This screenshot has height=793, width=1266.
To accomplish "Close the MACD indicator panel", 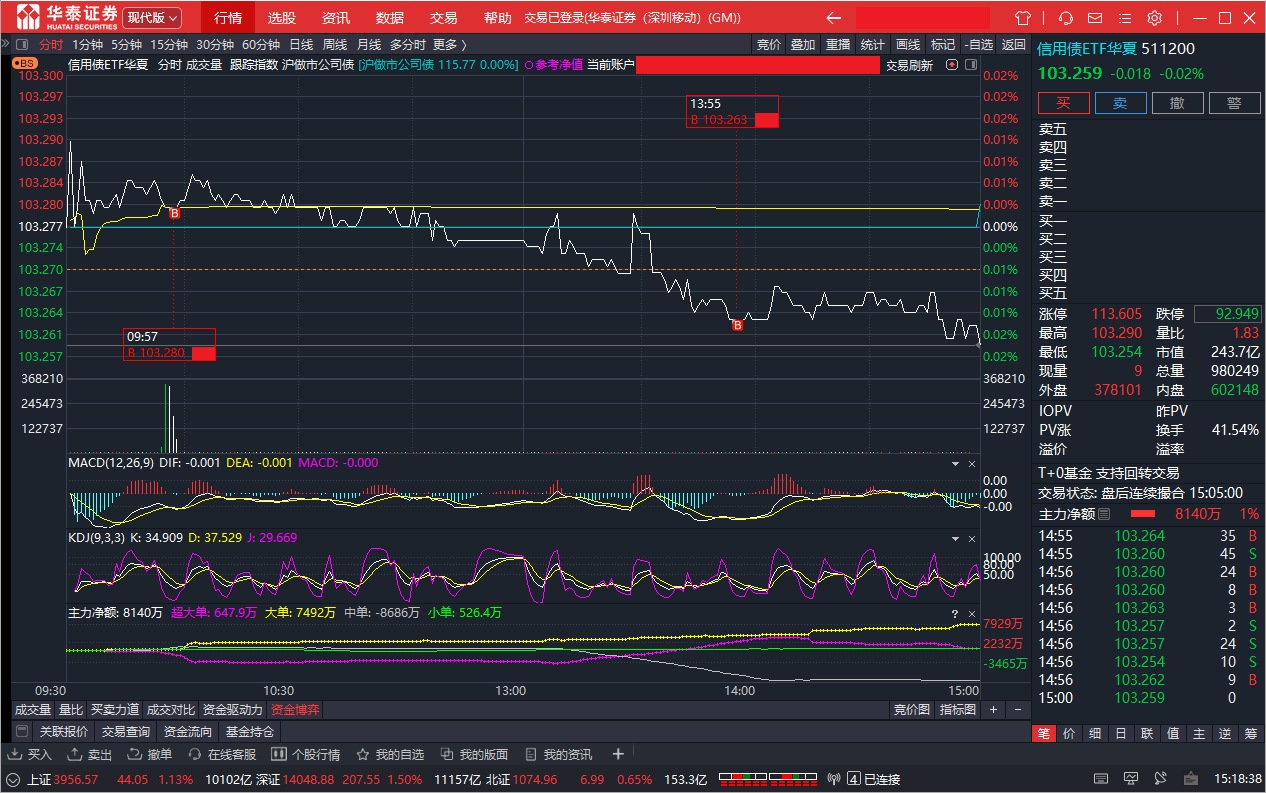I will click(x=972, y=464).
